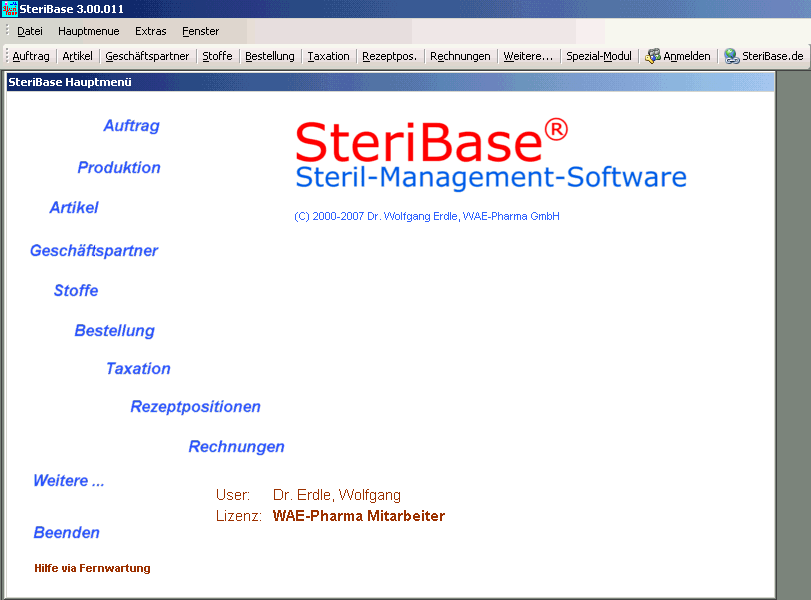Click the Weitere ... main menu link
Viewport: 811px width, 600px height.
(x=69, y=481)
